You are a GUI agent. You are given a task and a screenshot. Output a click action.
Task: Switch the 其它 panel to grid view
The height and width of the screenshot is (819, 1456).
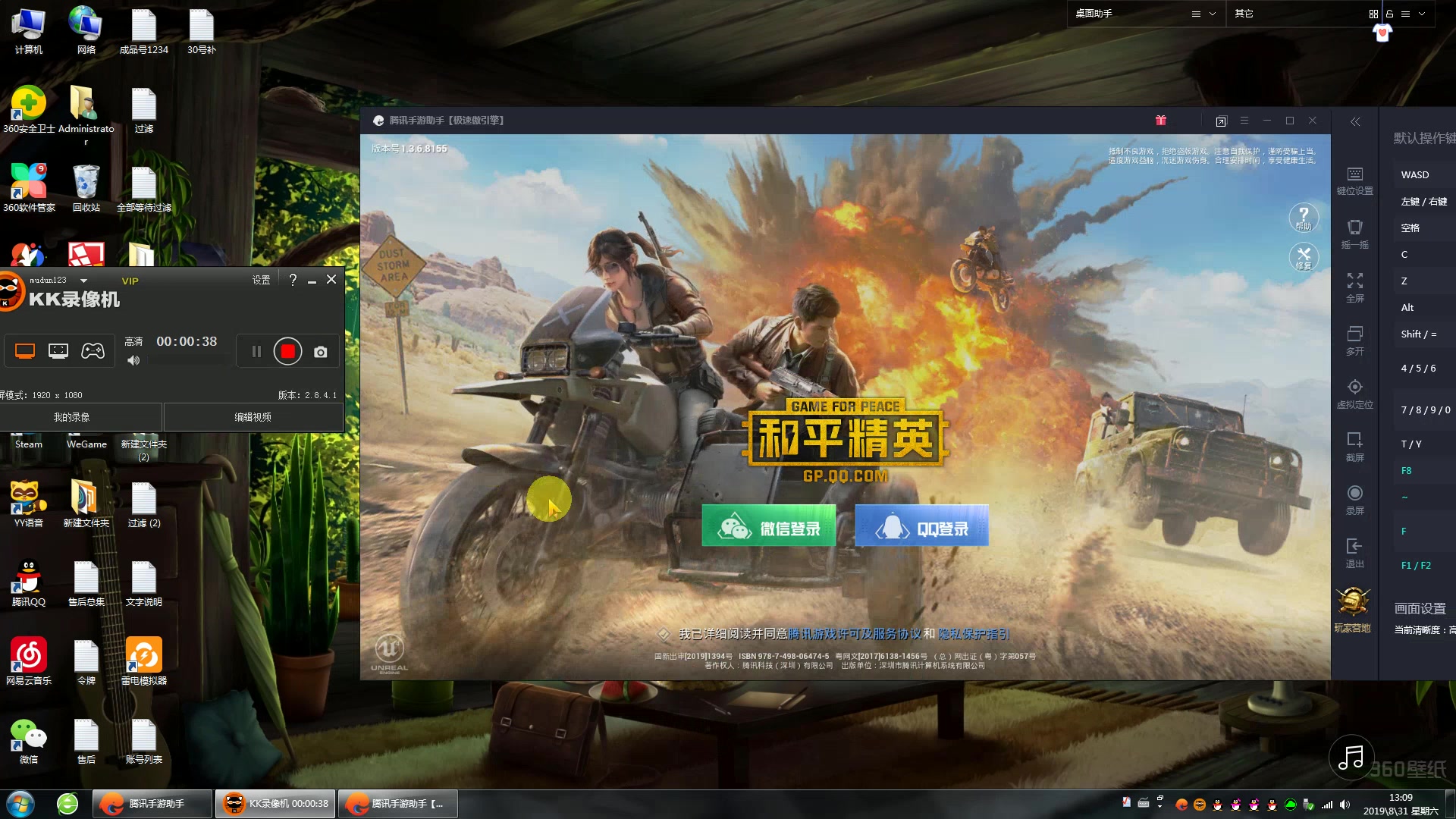click(x=1373, y=14)
